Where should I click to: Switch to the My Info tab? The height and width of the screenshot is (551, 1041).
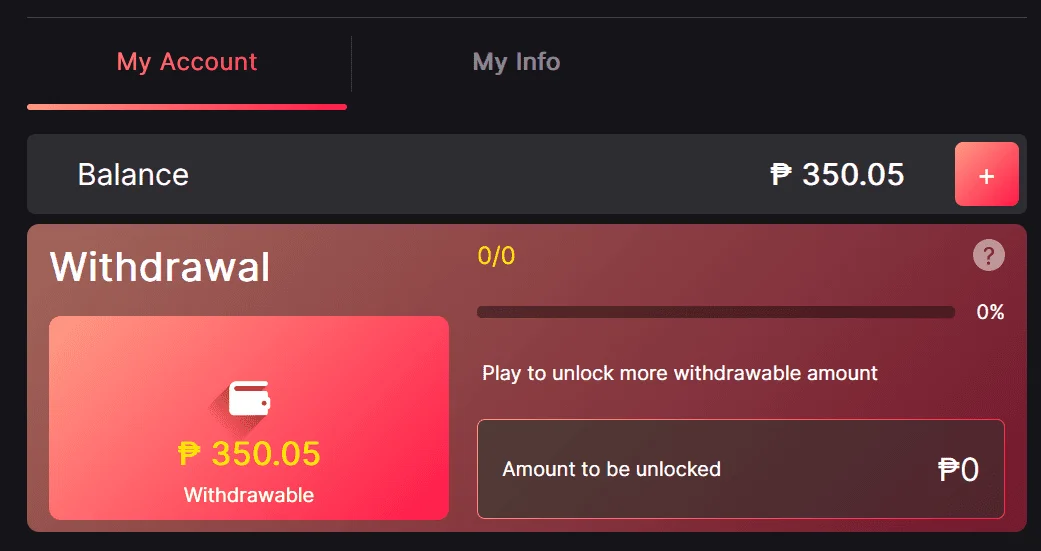click(516, 62)
